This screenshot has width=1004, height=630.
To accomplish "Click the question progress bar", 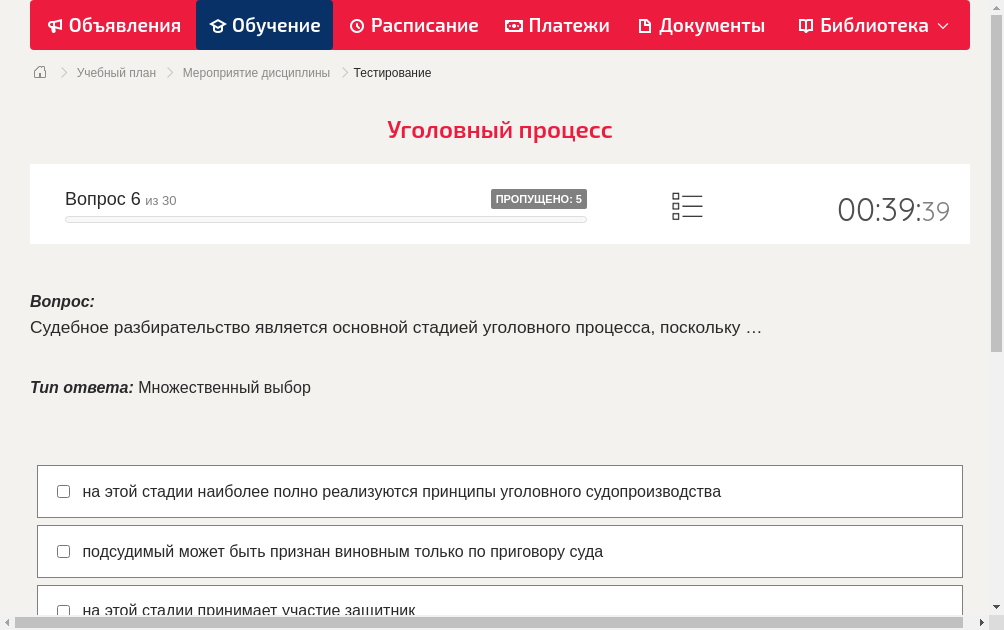I will [325, 219].
